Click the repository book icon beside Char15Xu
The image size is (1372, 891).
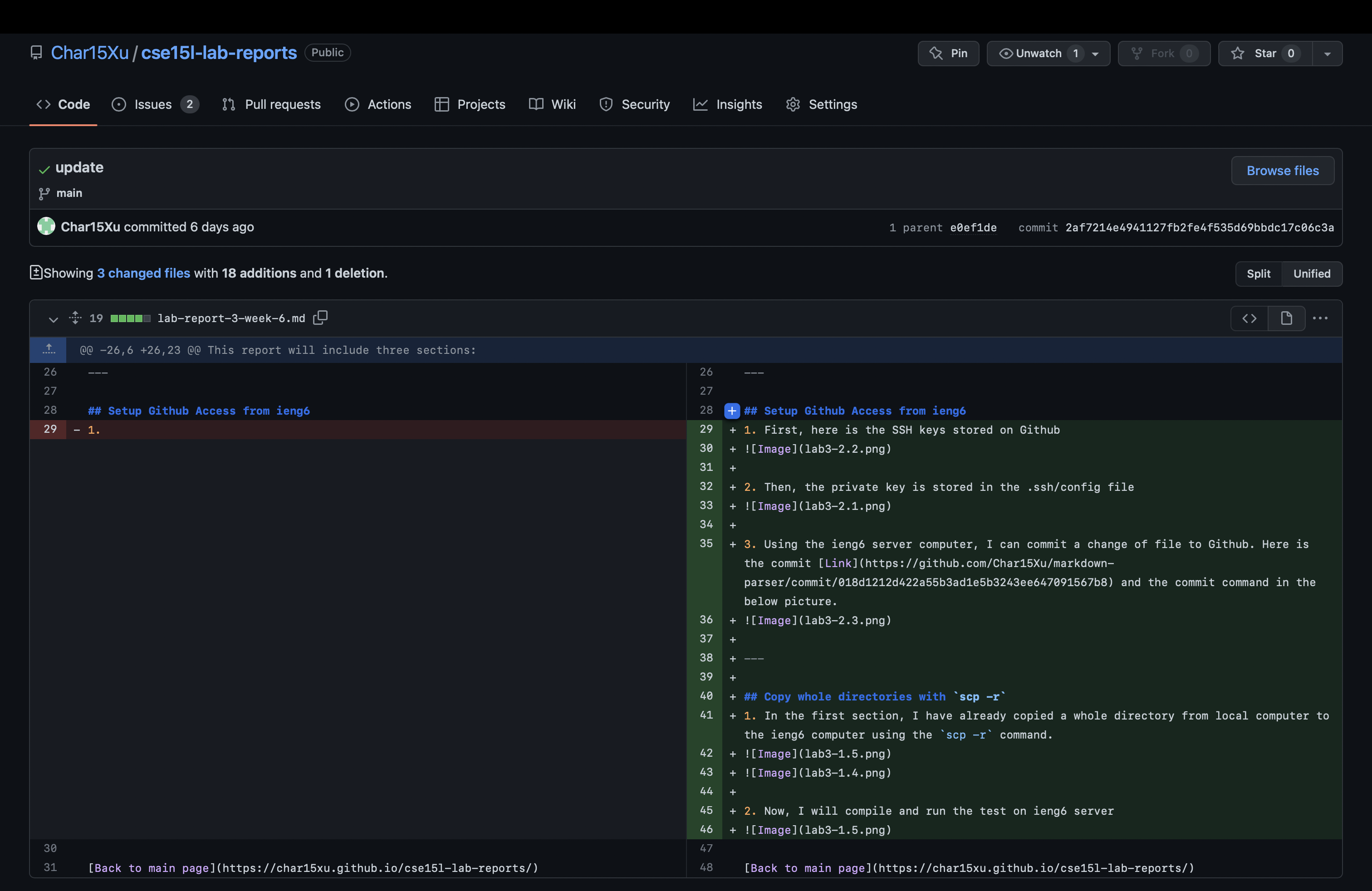coord(36,53)
